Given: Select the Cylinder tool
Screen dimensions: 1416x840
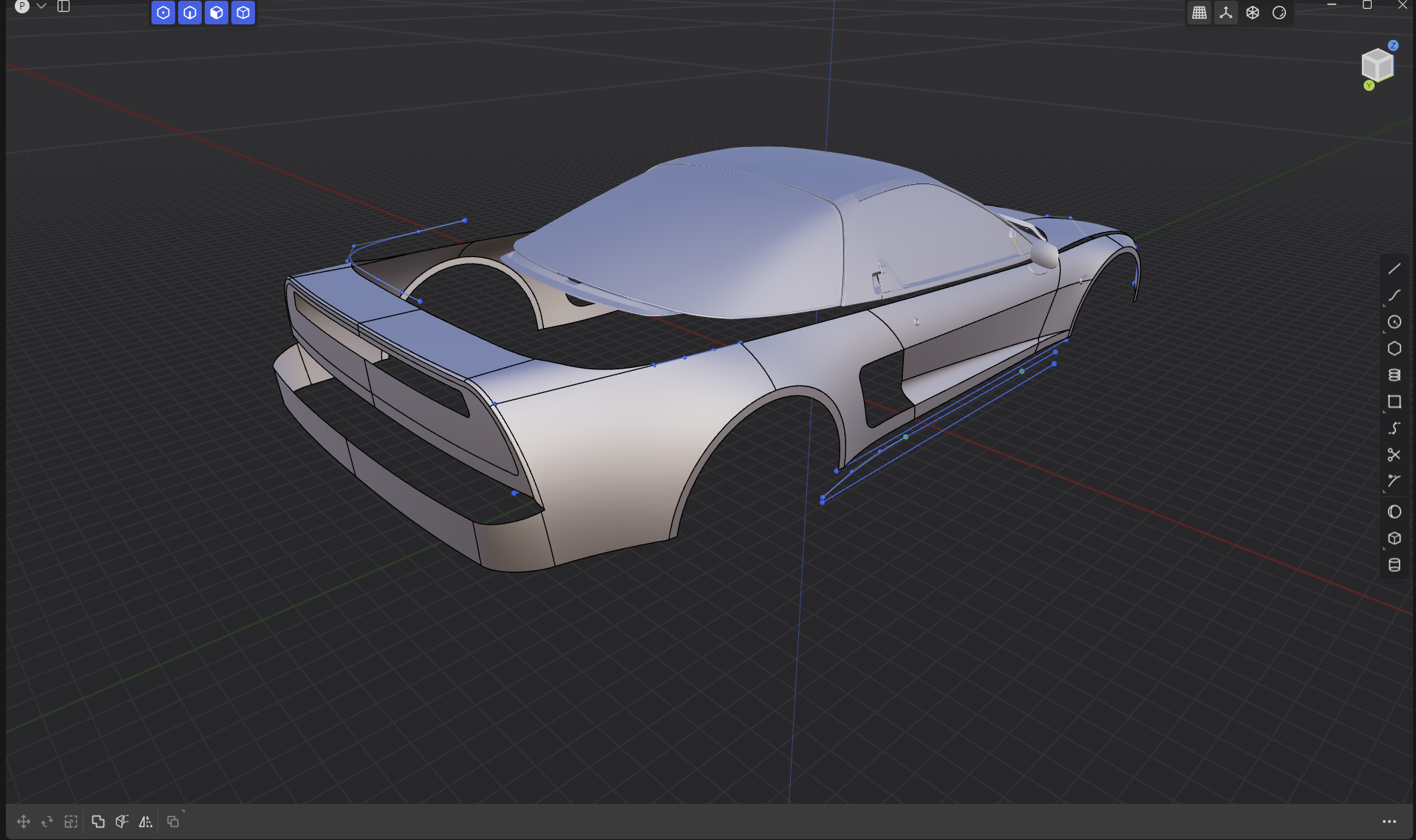Looking at the screenshot, I should [1395, 565].
